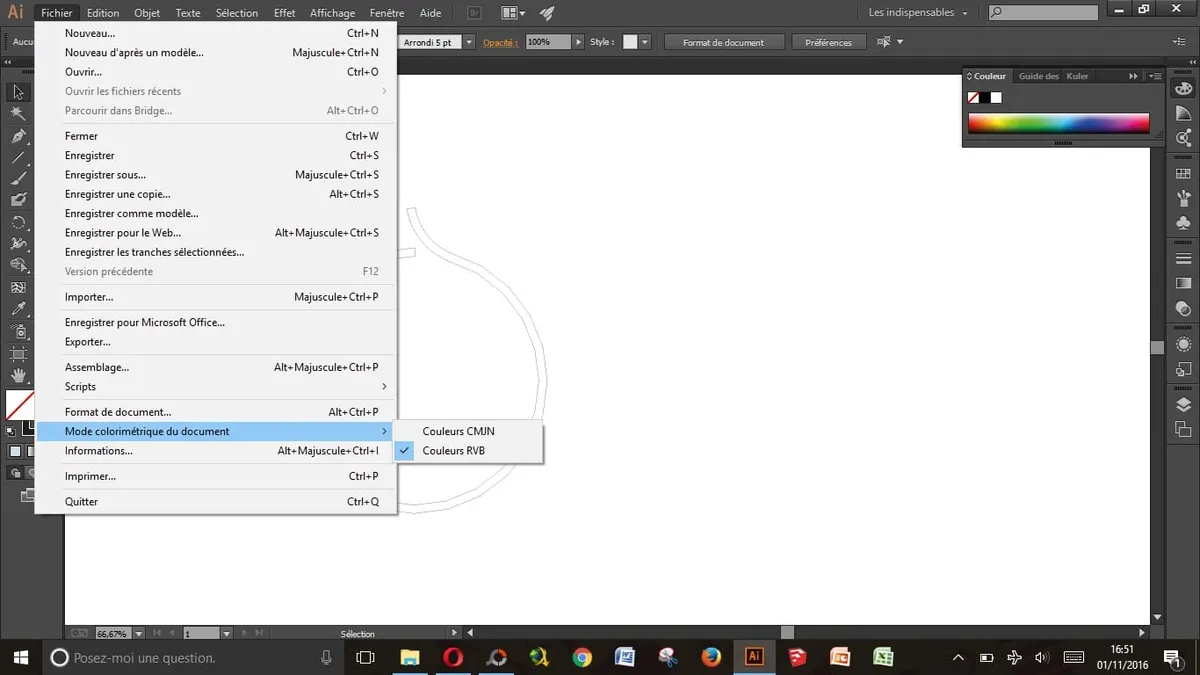This screenshot has width=1200, height=675.
Task: Click the opacity 100% input field
Action: click(x=548, y=42)
